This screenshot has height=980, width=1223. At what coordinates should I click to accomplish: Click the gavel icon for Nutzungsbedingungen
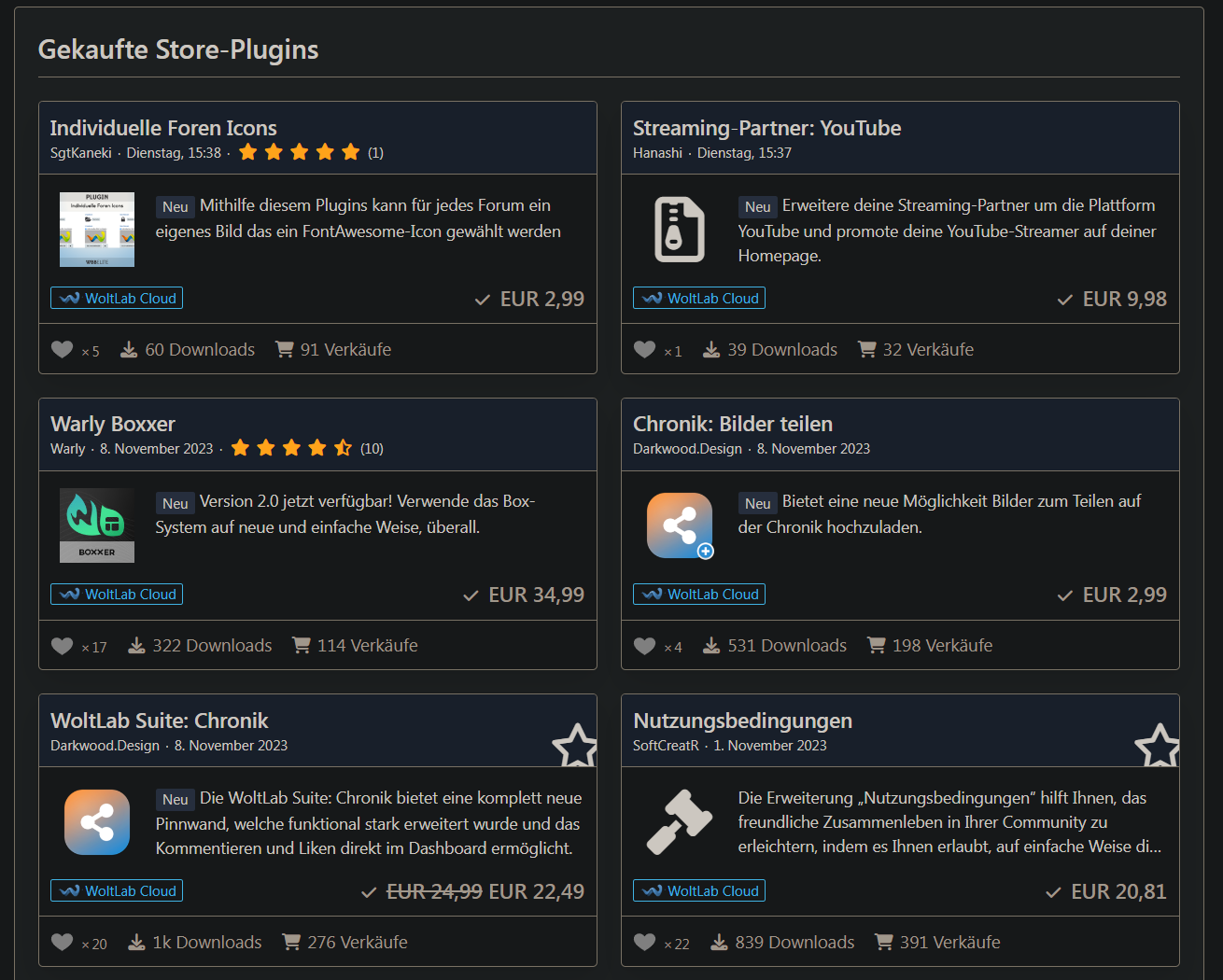[679, 822]
